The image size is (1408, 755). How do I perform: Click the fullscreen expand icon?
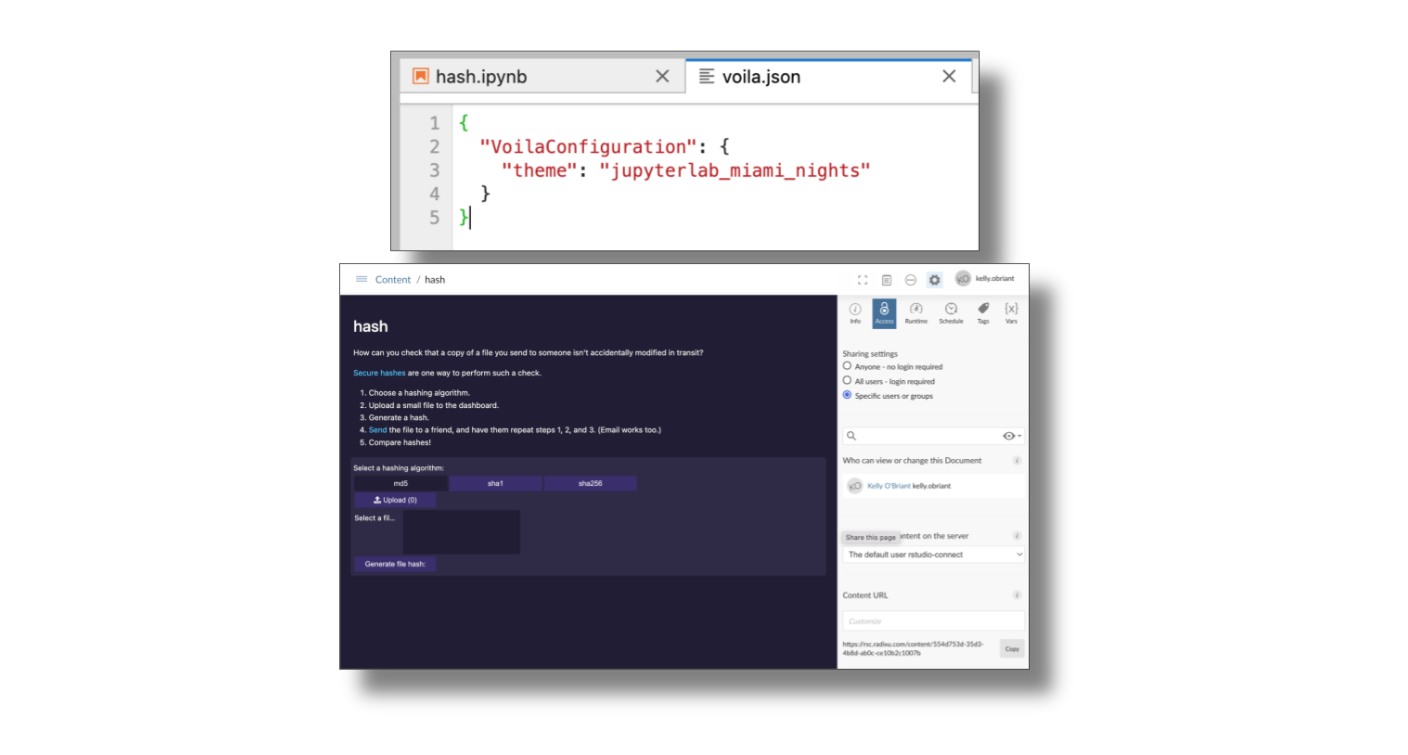pyautogui.click(x=862, y=280)
